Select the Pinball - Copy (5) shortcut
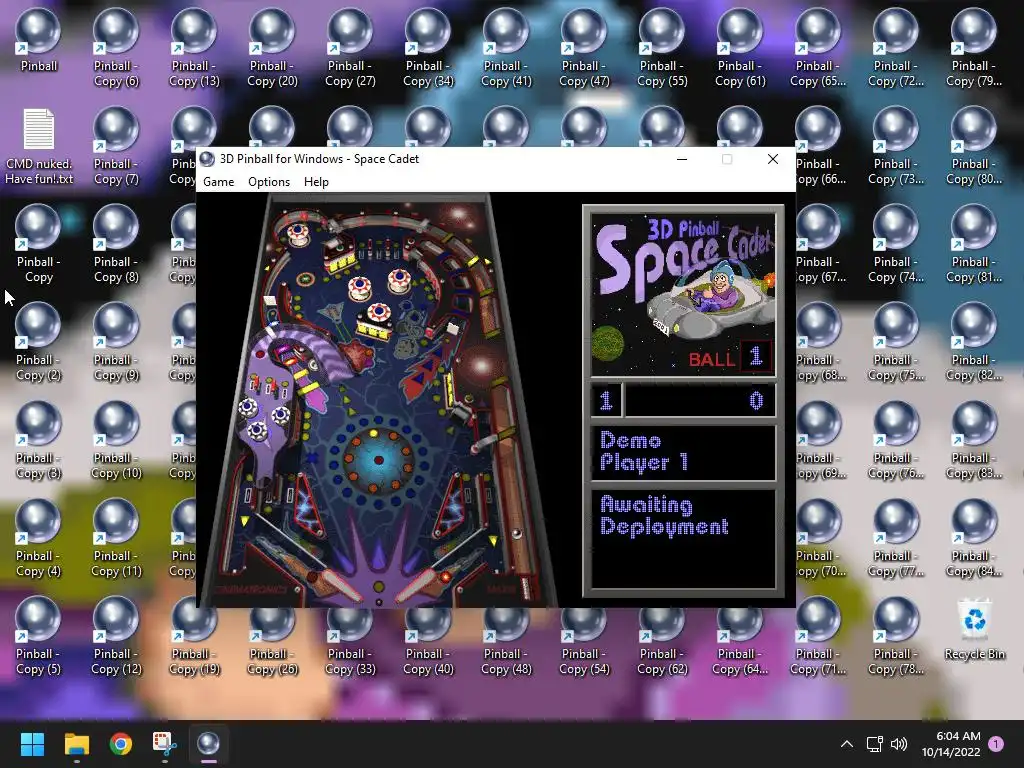This screenshot has width=1024, height=768. [x=39, y=636]
